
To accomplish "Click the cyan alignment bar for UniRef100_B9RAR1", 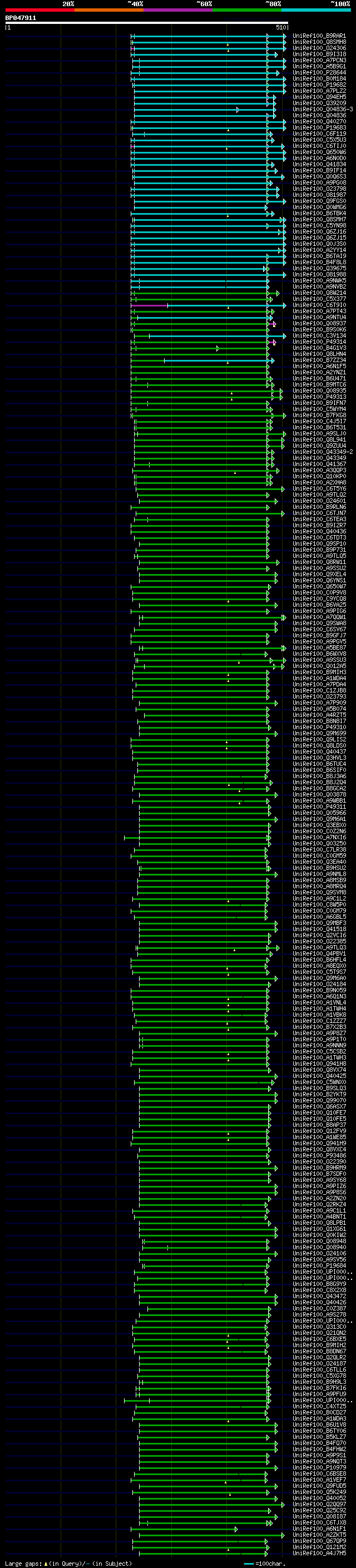I will pos(208,36).
